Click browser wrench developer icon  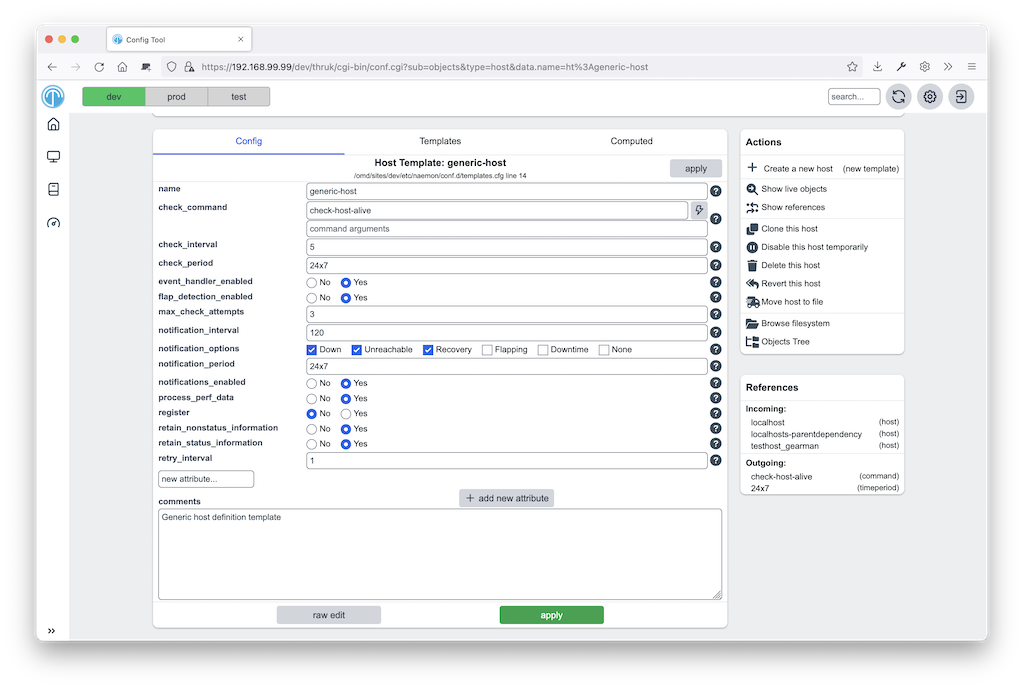pyautogui.click(x=901, y=67)
